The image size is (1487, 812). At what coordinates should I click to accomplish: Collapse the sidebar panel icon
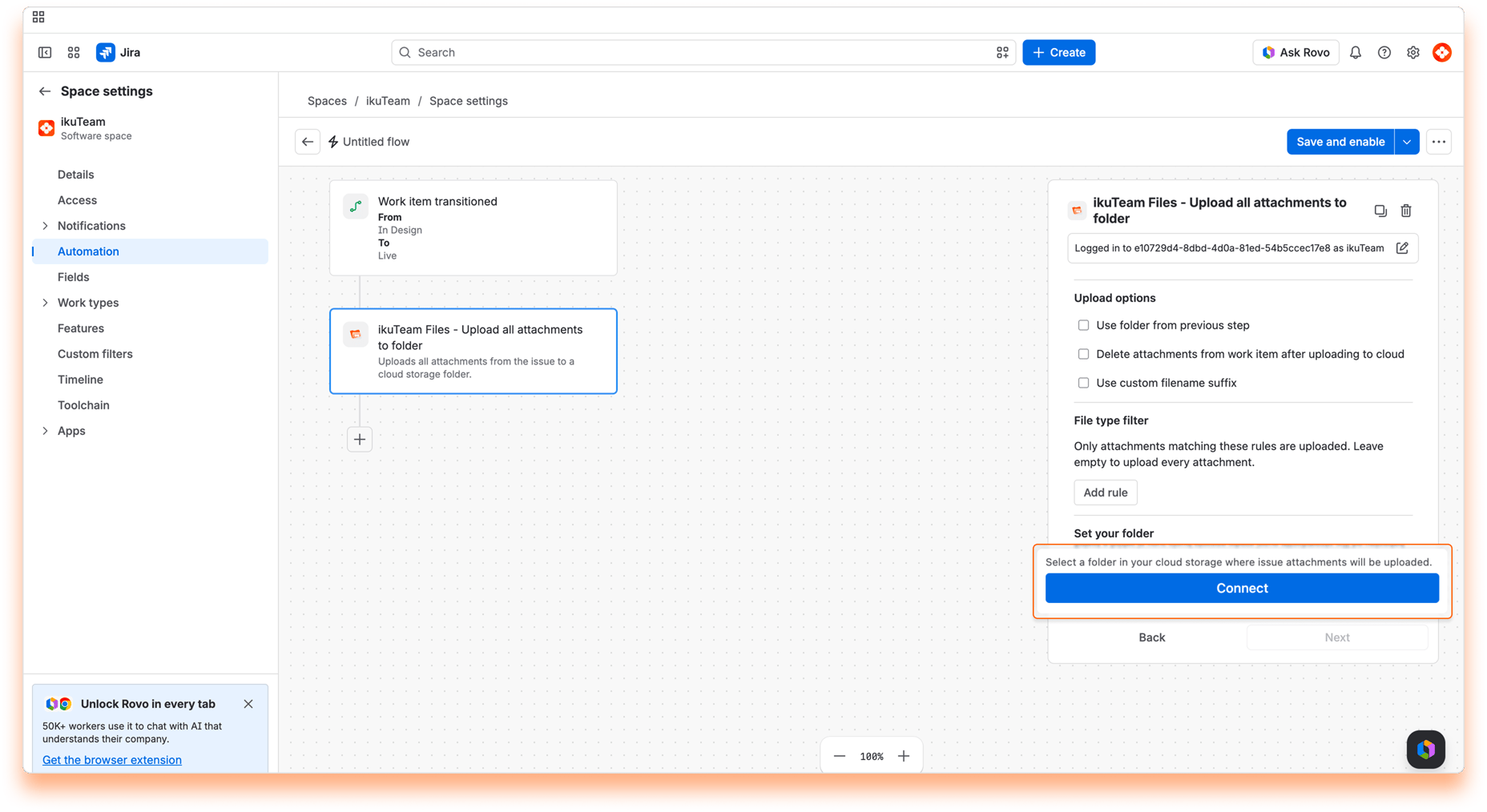tap(45, 52)
